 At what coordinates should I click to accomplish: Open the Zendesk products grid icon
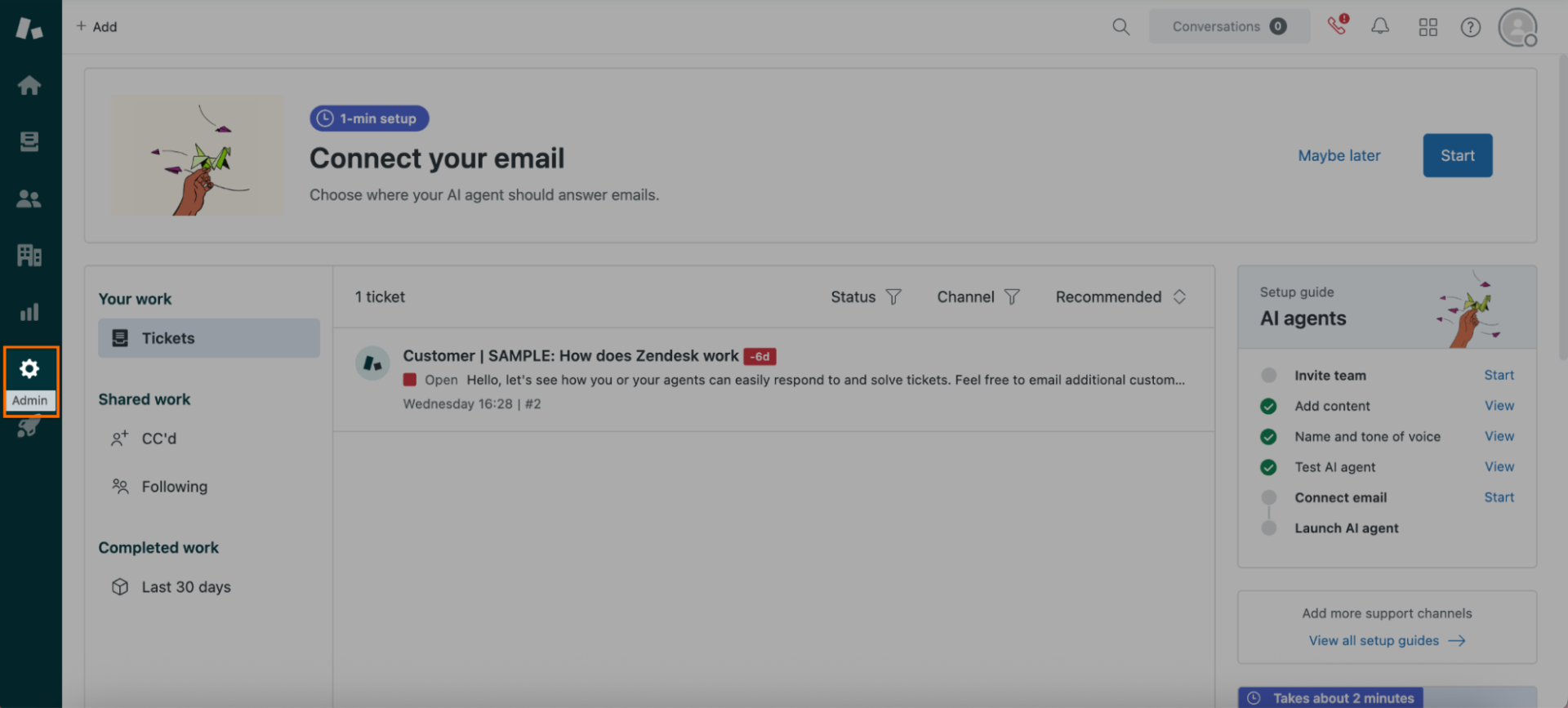1428,27
